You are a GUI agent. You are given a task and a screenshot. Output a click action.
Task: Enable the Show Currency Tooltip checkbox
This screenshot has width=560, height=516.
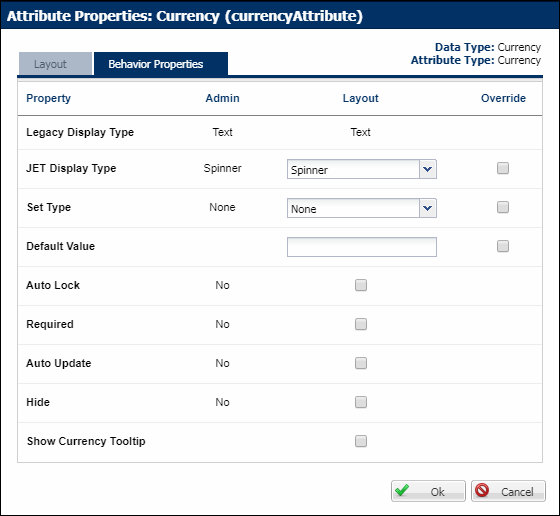tap(361, 441)
